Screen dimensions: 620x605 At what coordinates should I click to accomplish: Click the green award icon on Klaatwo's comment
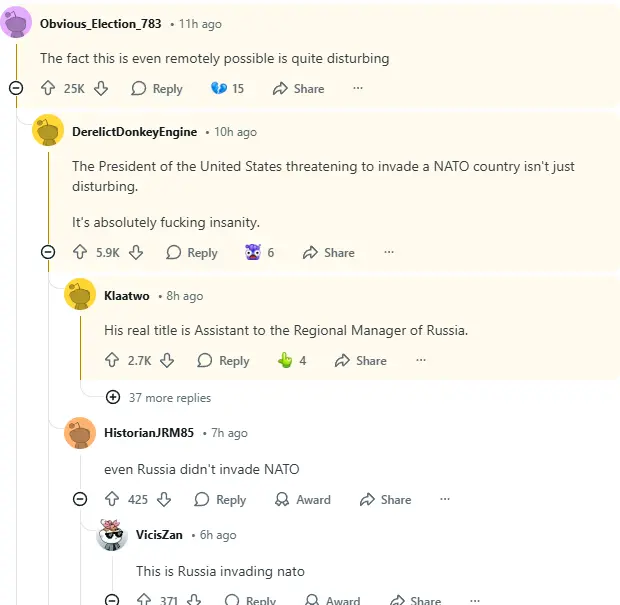[x=285, y=360]
